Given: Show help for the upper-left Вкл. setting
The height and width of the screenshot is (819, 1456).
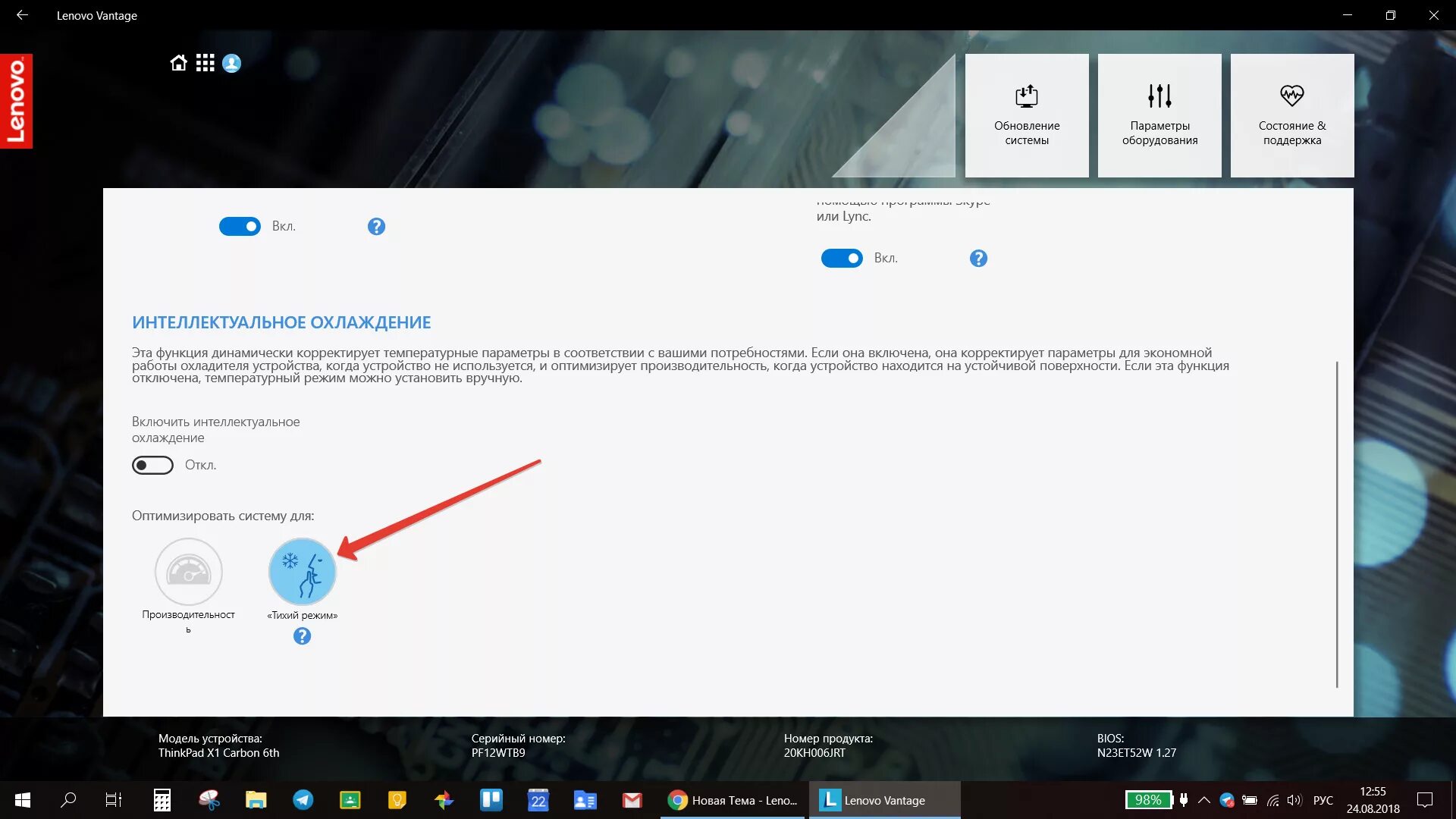Looking at the screenshot, I should click(376, 226).
